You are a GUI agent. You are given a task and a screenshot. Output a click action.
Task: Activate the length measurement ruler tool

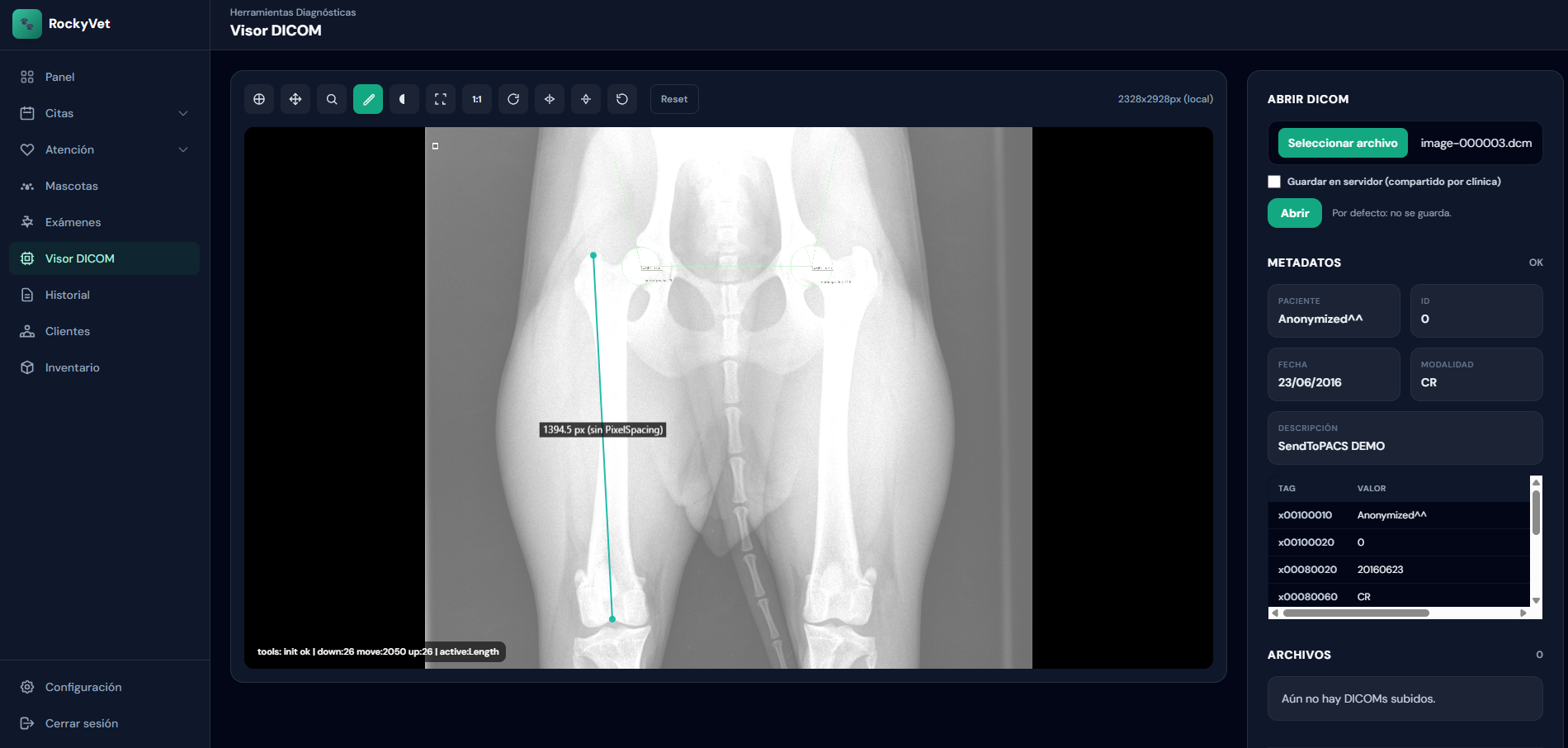[x=368, y=99]
